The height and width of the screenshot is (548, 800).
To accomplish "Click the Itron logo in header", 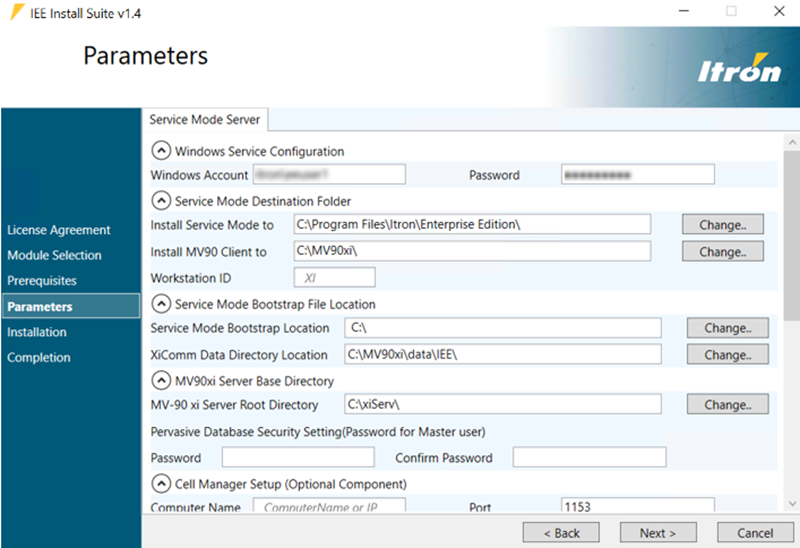I will (739, 68).
